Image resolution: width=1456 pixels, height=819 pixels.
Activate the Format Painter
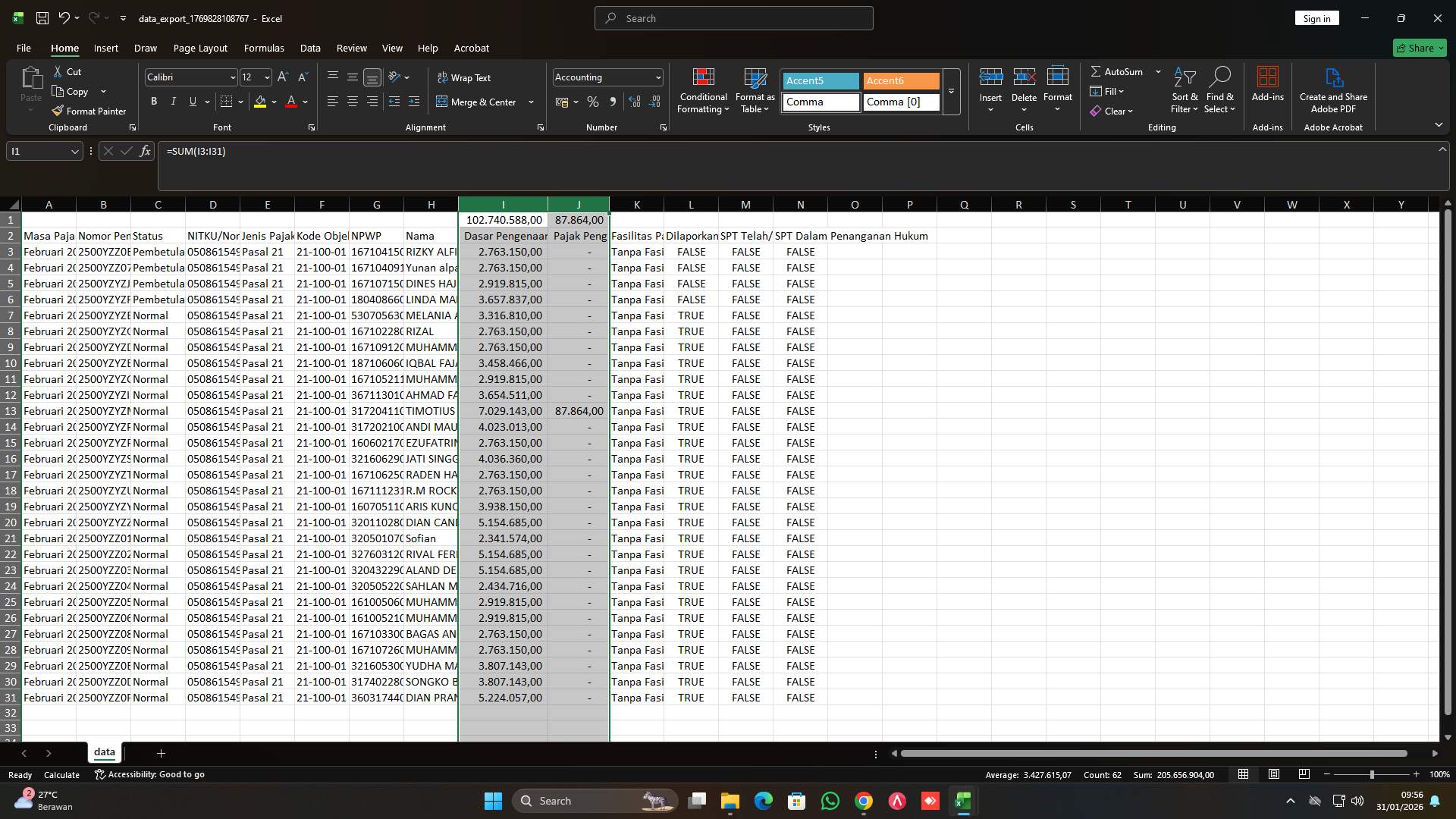pyautogui.click(x=89, y=111)
